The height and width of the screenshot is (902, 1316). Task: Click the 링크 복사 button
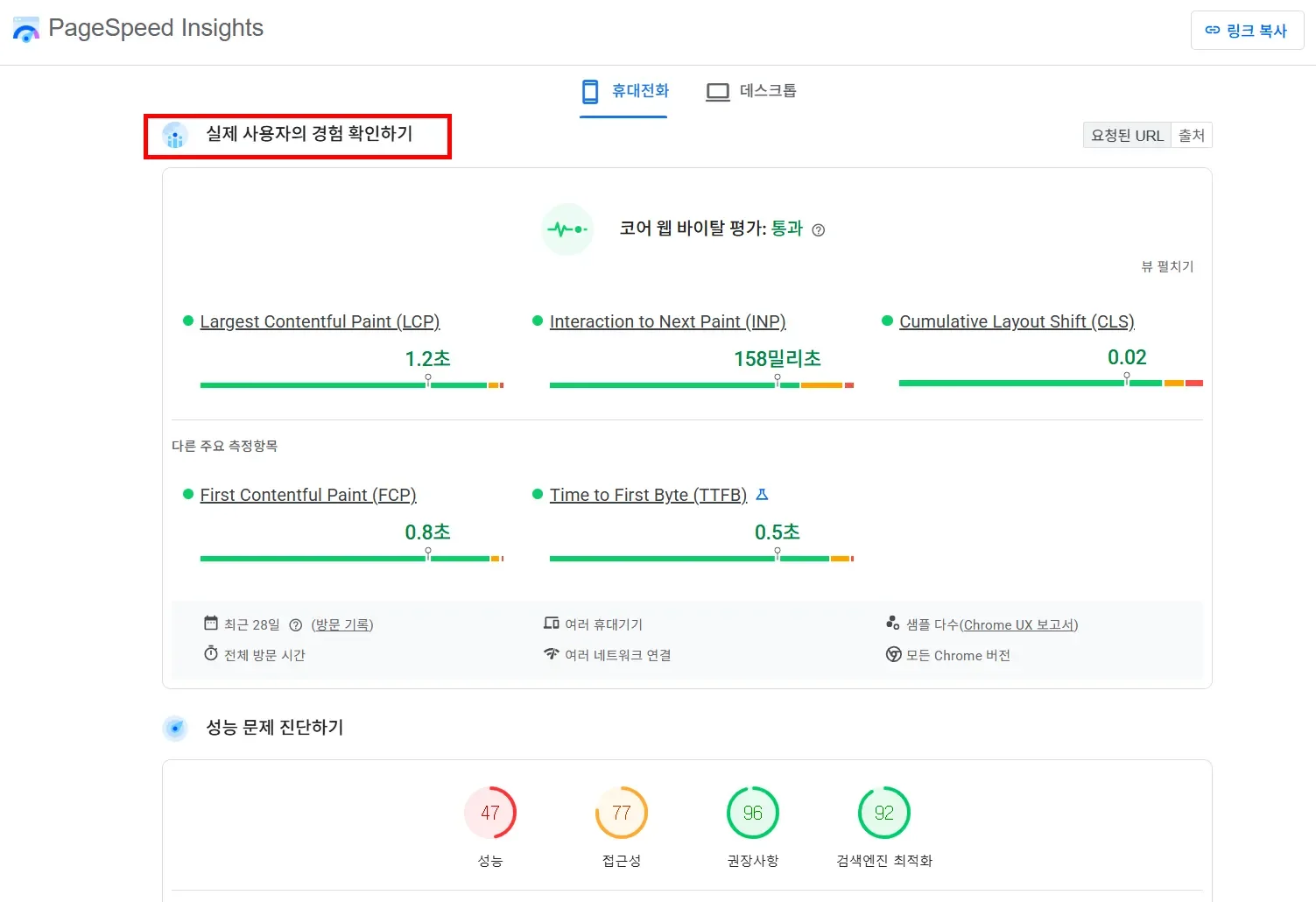coord(1247,30)
